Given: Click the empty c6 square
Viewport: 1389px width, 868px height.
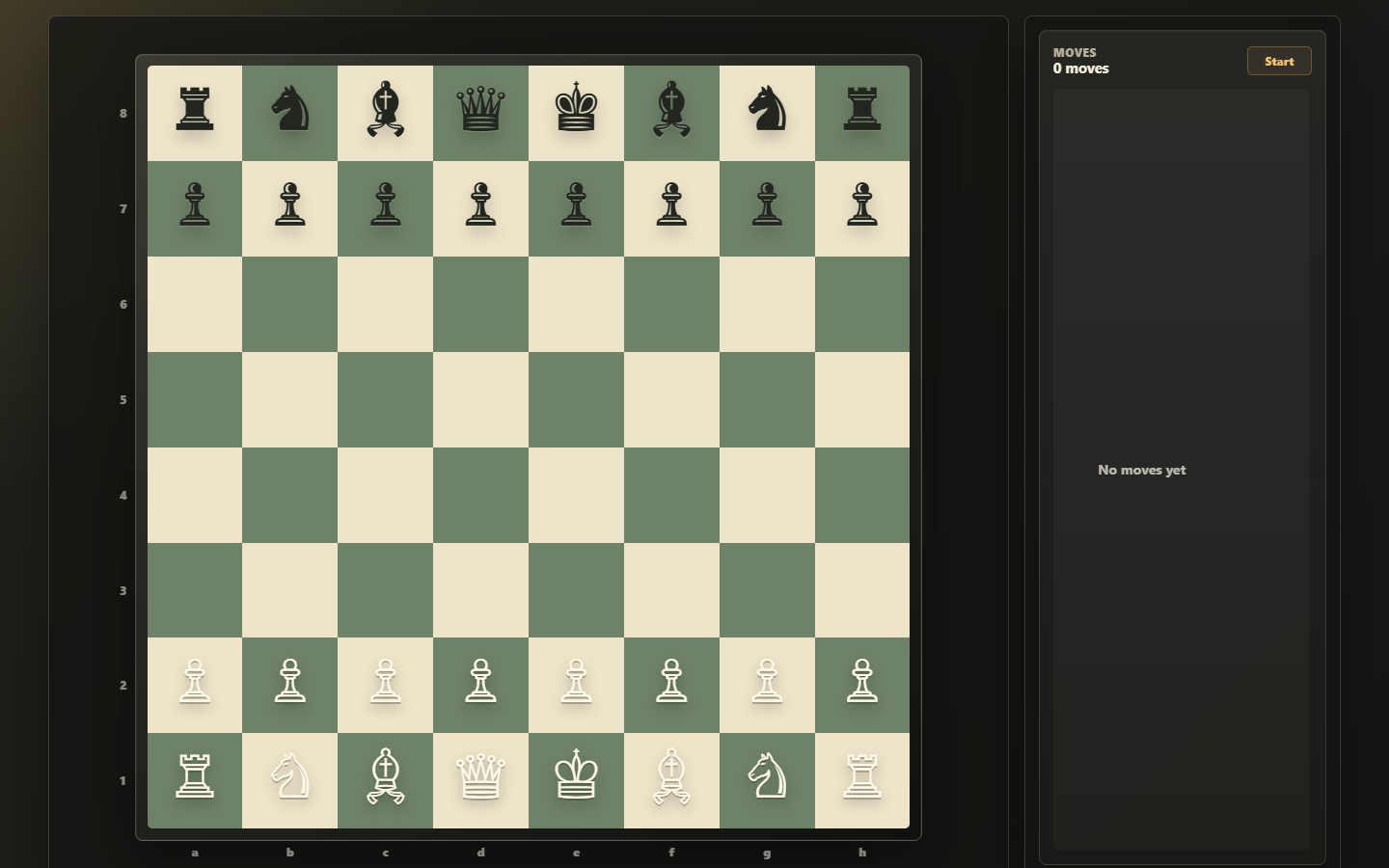Looking at the screenshot, I should 386,304.
